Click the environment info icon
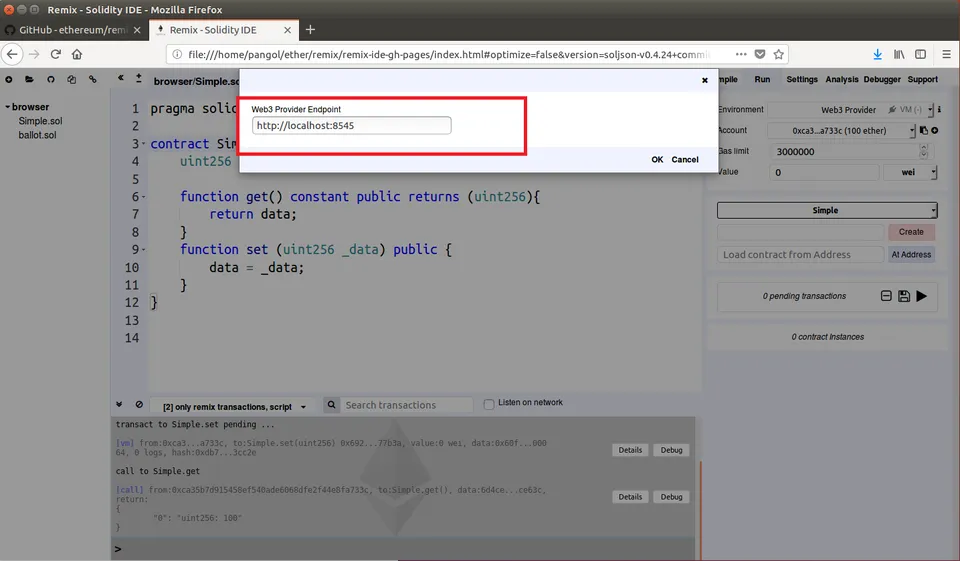Viewport: 960px width, 561px height. click(939, 110)
